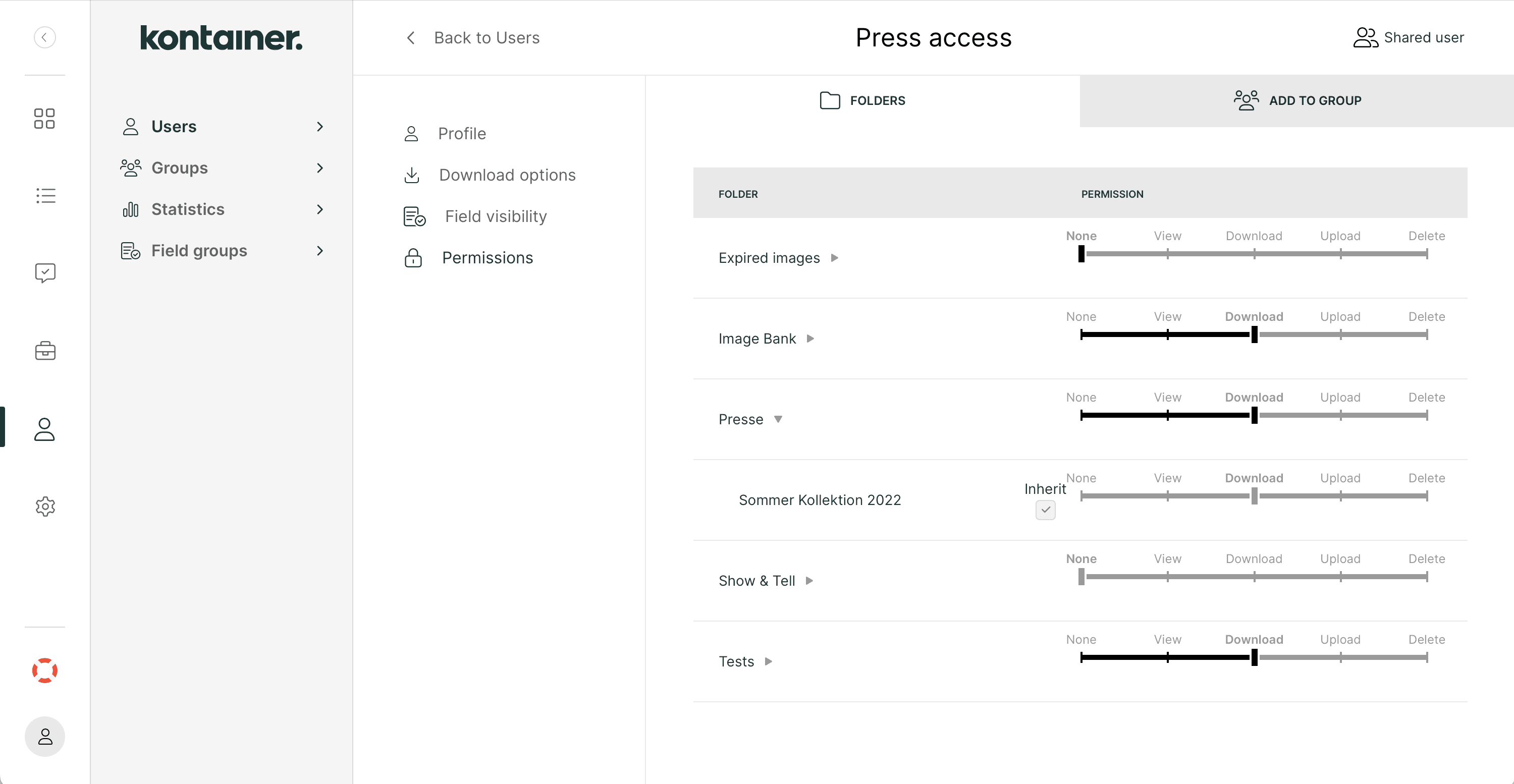Select the list view icon in sidebar
1514x784 pixels.
(45, 196)
